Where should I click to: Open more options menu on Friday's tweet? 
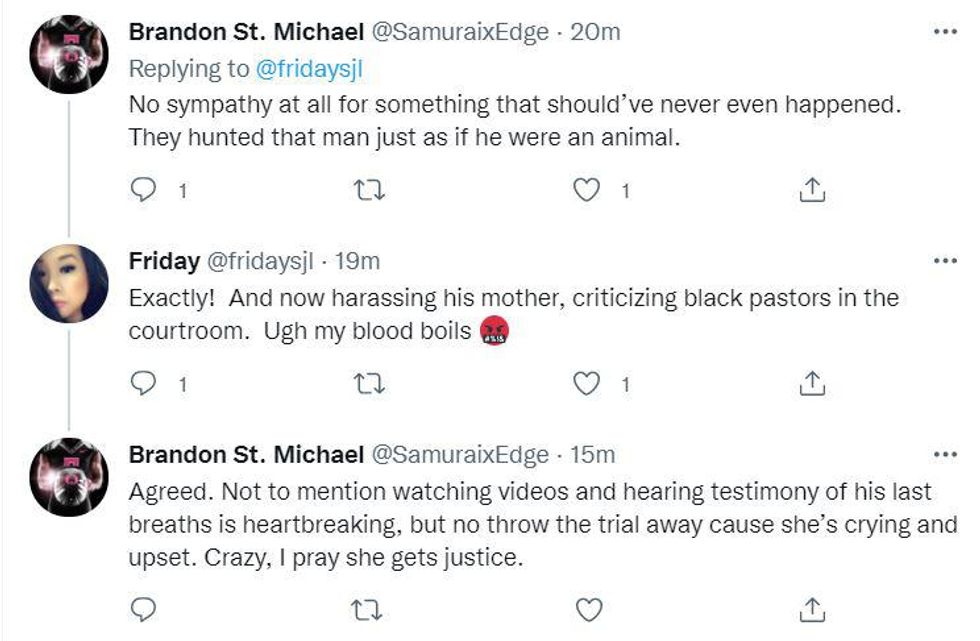944,261
